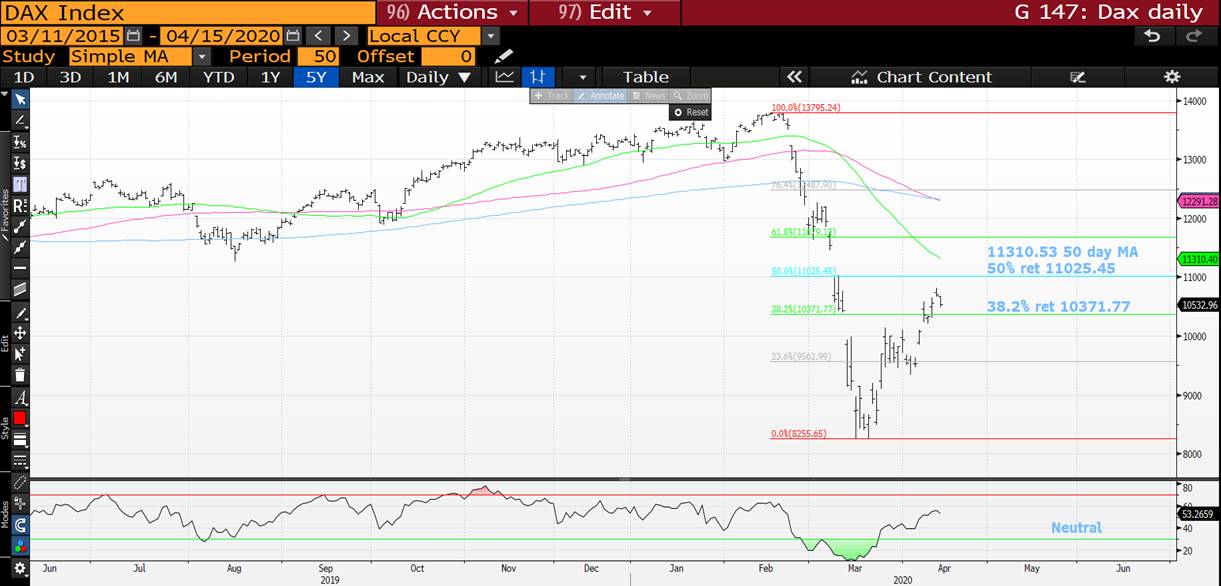This screenshot has width=1221, height=586.
Task: Expand the chart type dropdown arrow
Action: [x=582, y=77]
